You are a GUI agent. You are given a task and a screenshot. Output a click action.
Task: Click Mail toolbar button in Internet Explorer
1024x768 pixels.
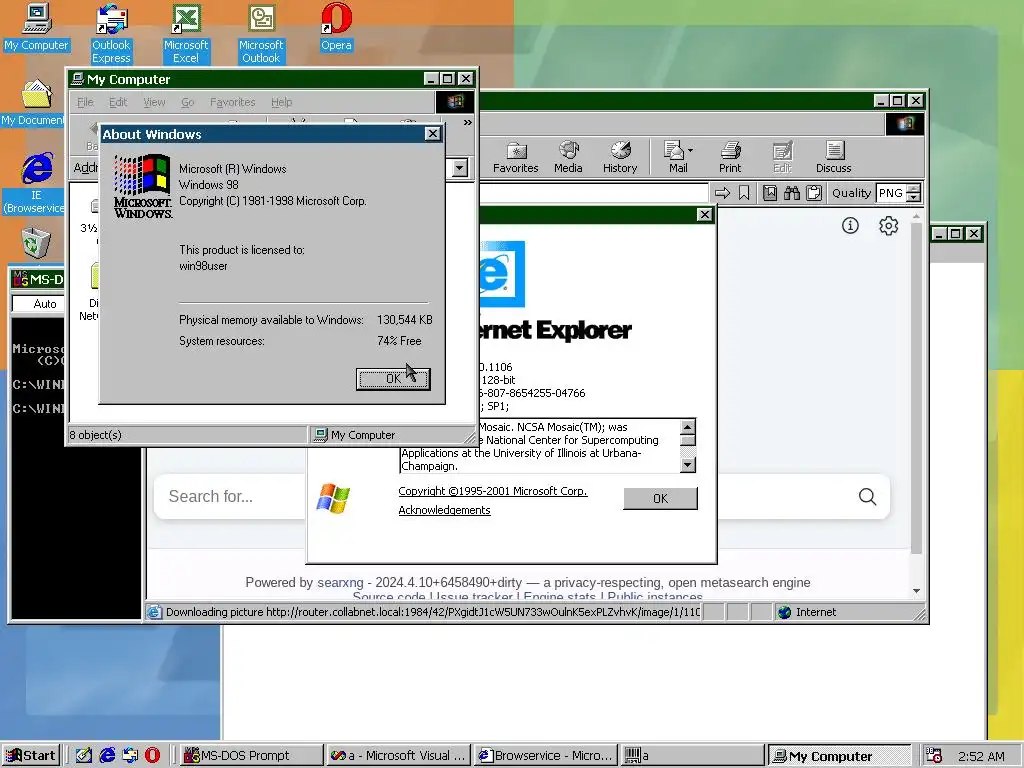[x=677, y=157]
